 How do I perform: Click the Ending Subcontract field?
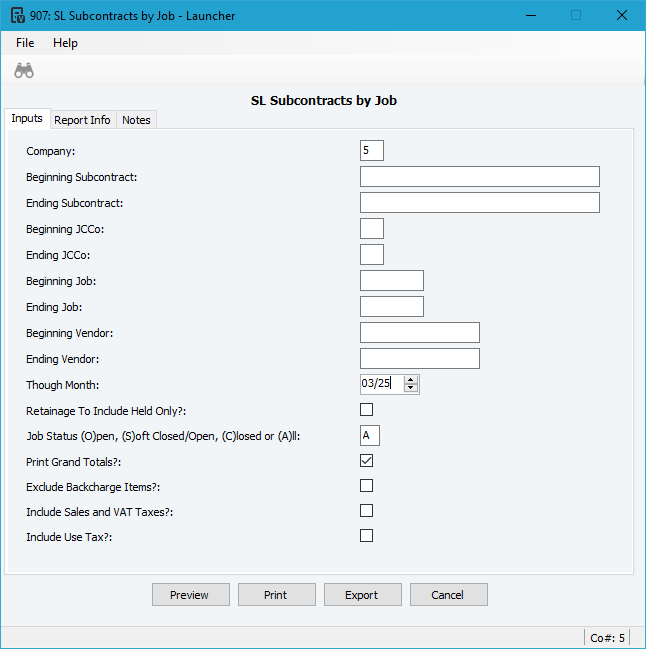click(480, 203)
